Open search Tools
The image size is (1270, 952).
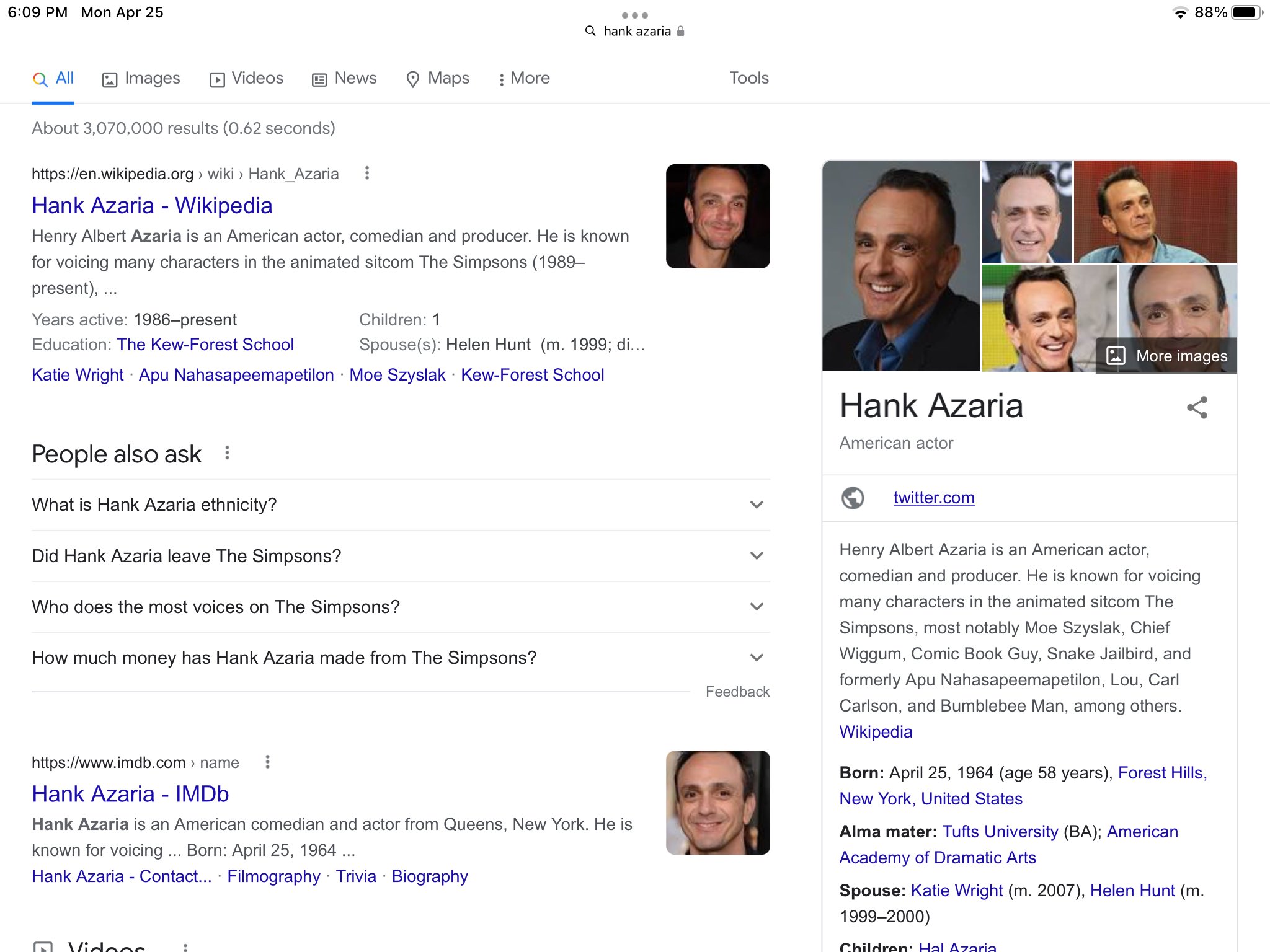coord(749,78)
